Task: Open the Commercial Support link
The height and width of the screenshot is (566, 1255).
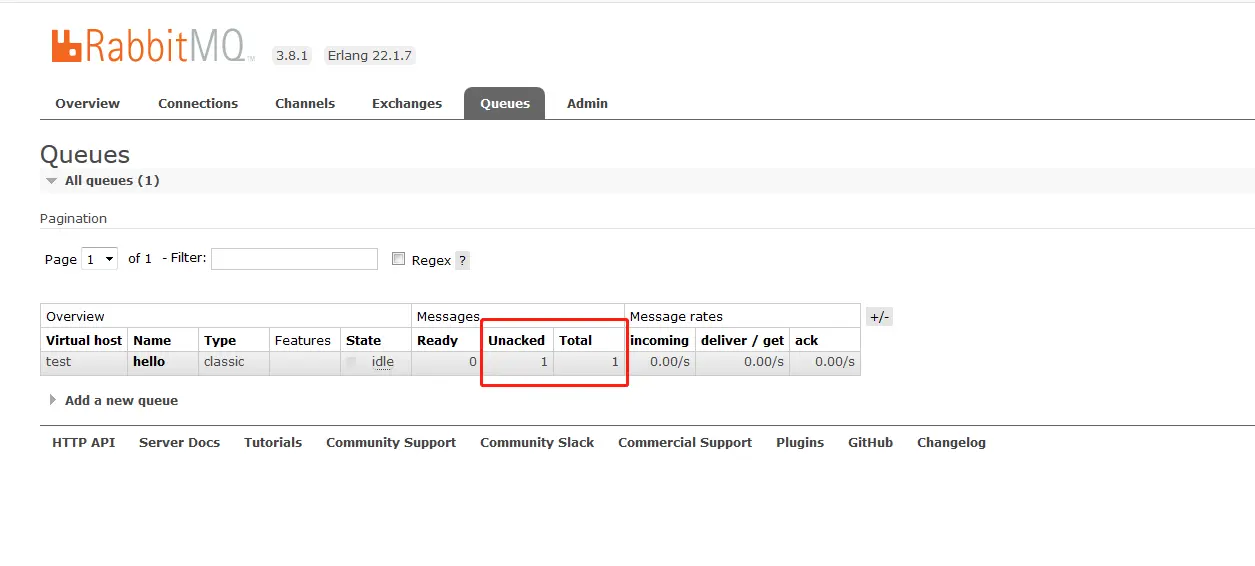Action: point(685,442)
